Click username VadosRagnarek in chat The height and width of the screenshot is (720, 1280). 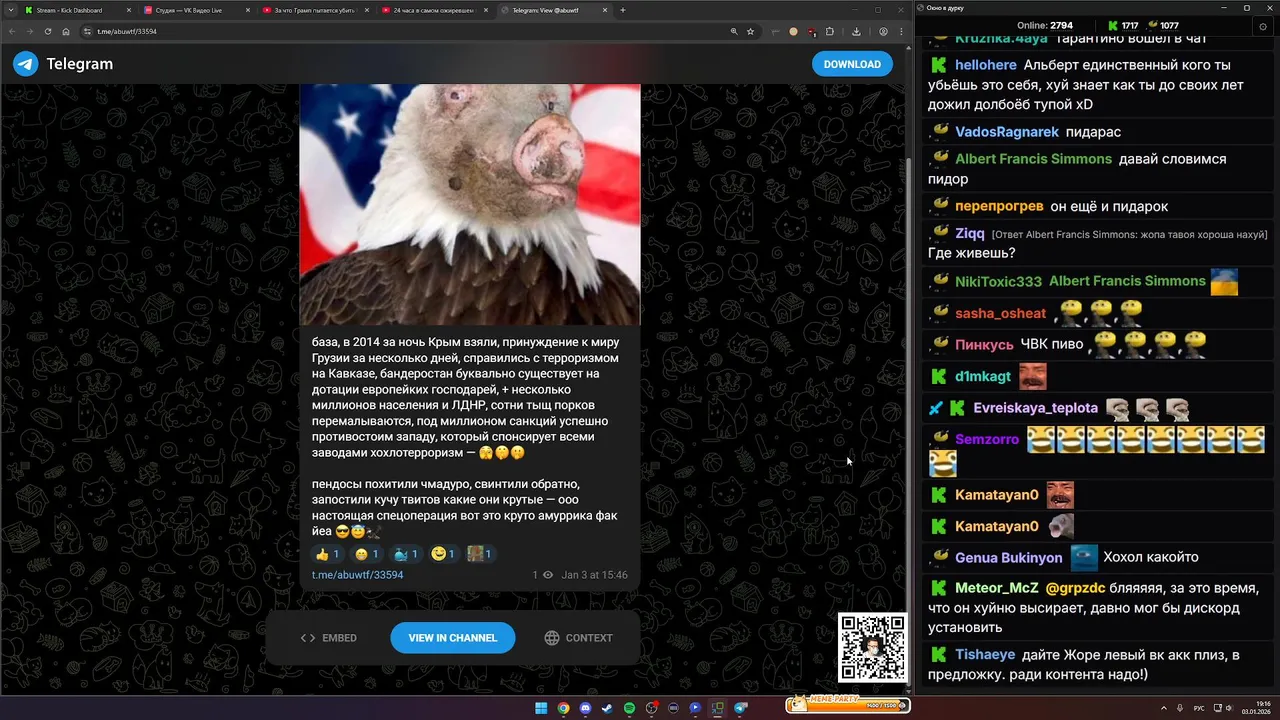pyautogui.click(x=1007, y=132)
